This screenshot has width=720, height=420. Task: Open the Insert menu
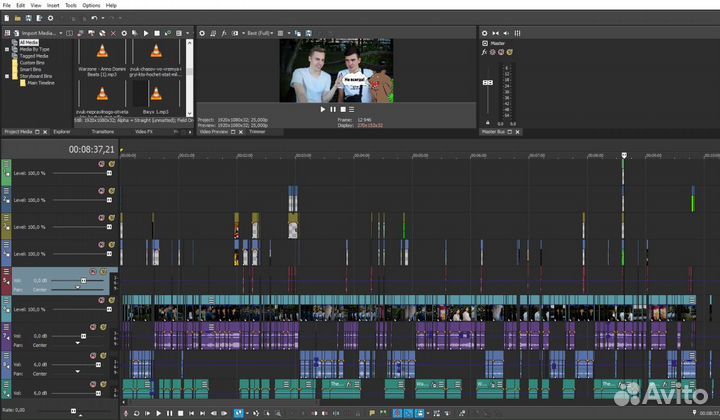click(x=55, y=5)
